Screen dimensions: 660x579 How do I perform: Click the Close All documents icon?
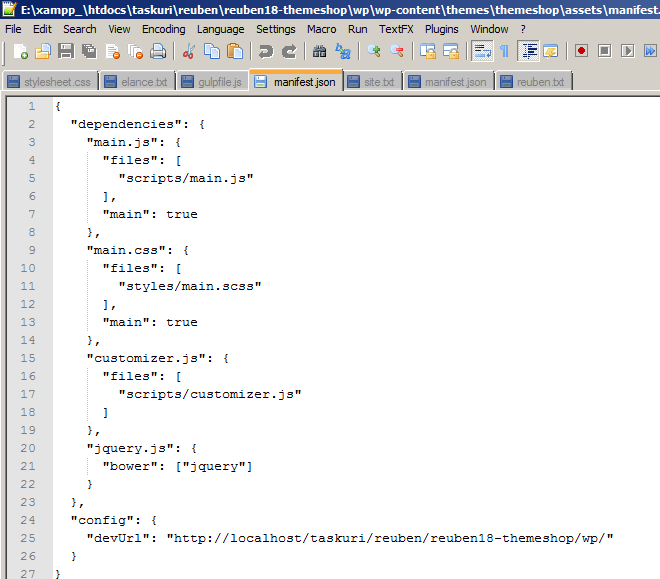[135, 51]
